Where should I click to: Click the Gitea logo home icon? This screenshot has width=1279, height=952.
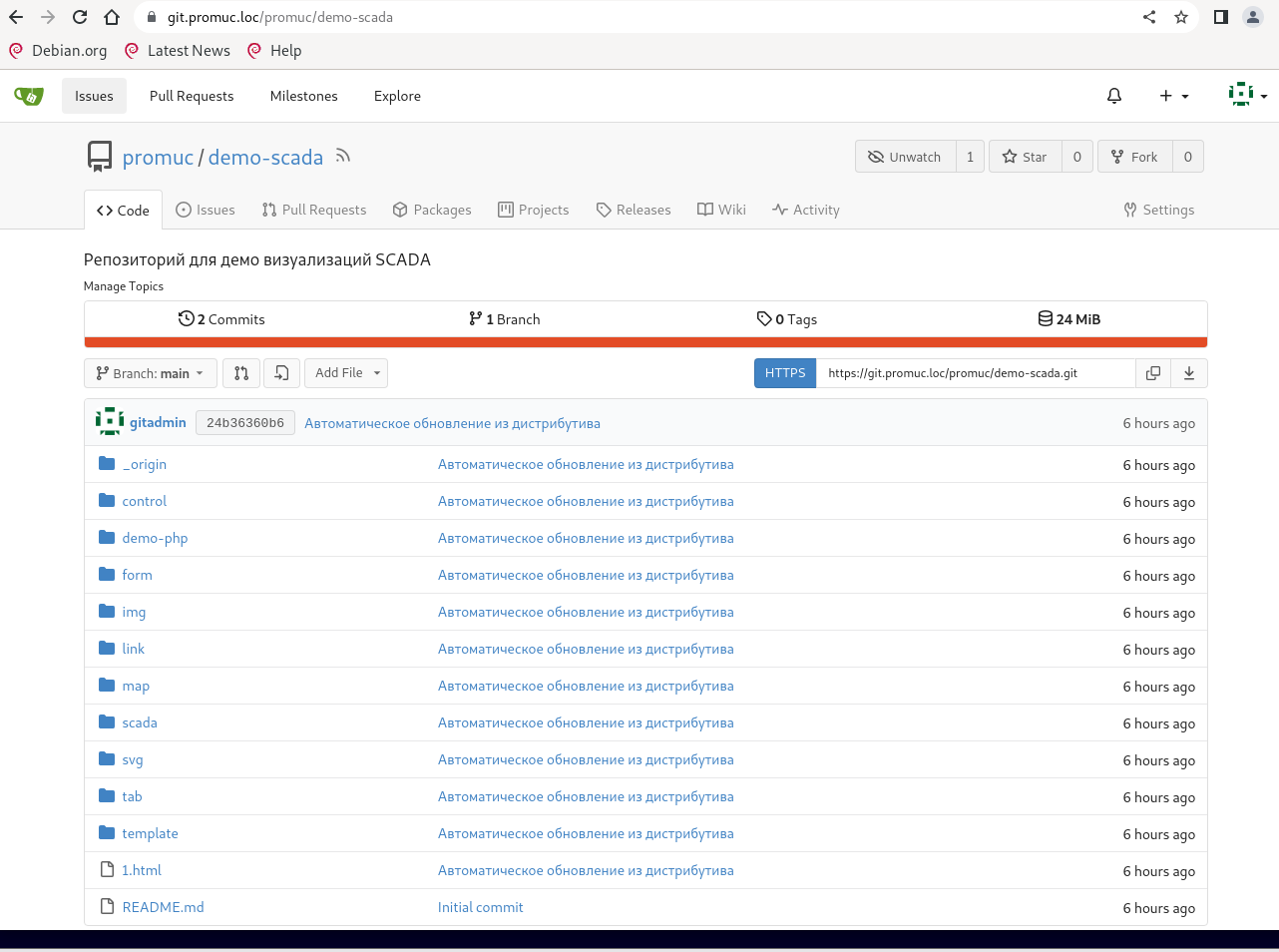29,96
